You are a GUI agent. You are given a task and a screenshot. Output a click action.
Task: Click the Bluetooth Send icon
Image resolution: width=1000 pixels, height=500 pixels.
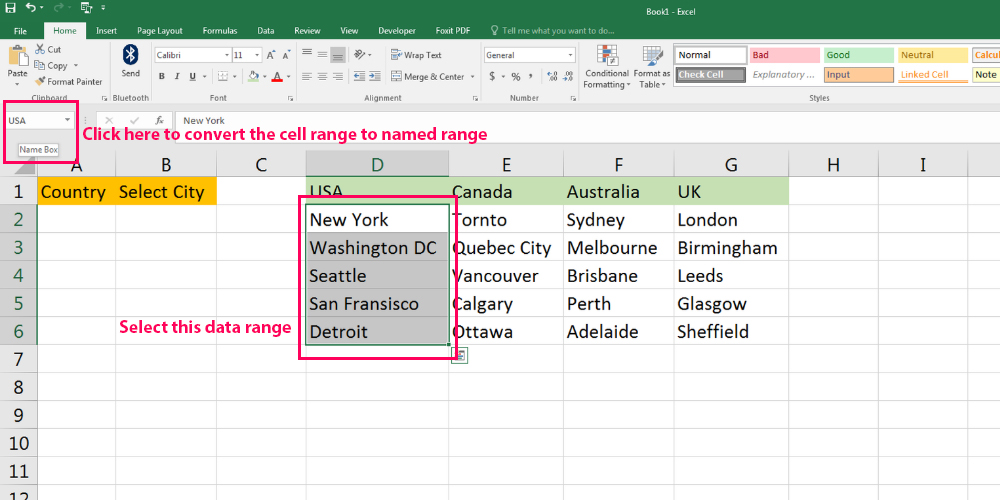[x=131, y=58]
